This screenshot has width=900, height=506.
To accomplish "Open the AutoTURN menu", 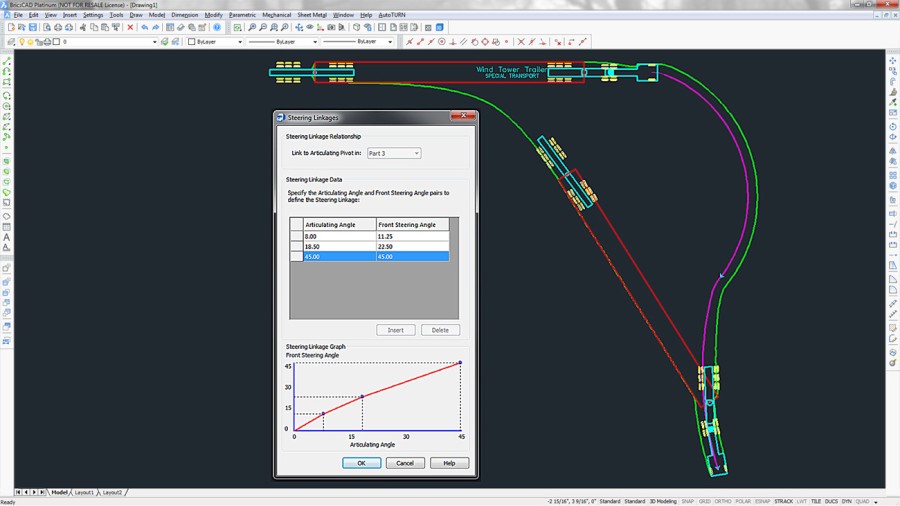I will [x=392, y=15].
